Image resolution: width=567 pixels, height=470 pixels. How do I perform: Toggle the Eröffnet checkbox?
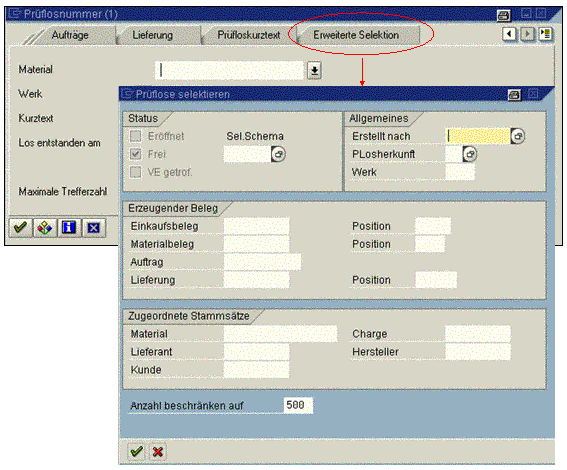coord(135,136)
